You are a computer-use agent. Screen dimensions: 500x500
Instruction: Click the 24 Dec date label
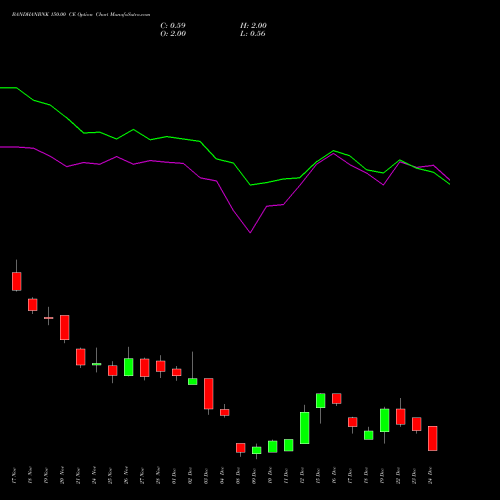tap(430, 476)
